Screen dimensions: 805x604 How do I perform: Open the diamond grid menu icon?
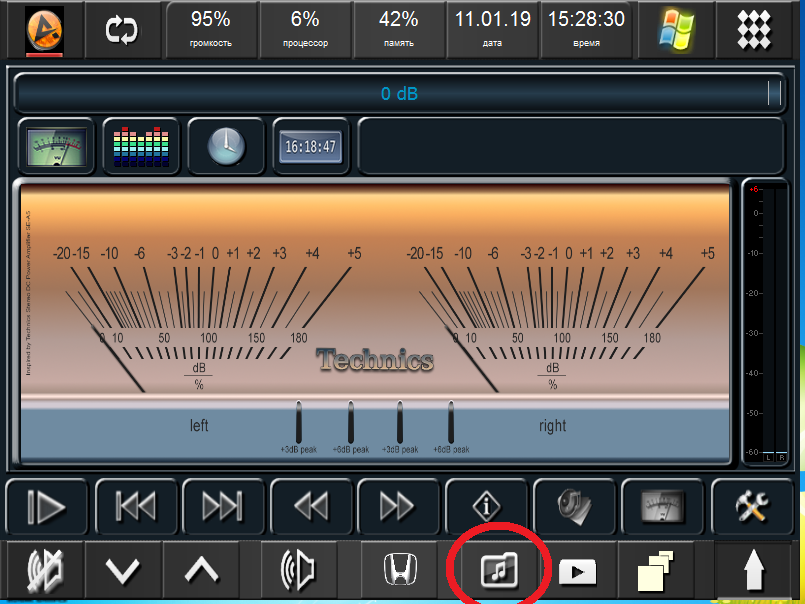[x=754, y=30]
